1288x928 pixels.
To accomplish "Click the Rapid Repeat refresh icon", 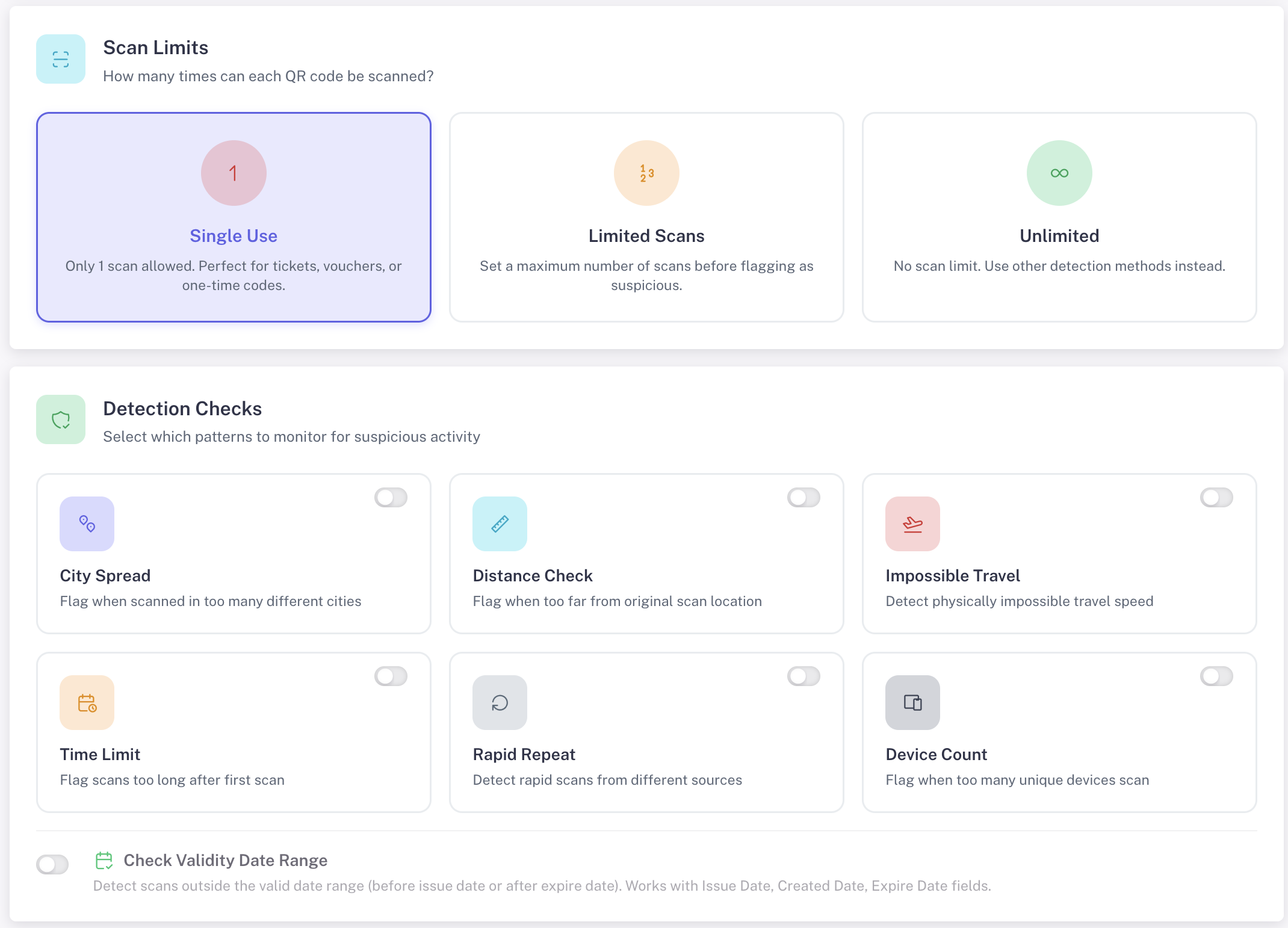I will [x=500, y=702].
